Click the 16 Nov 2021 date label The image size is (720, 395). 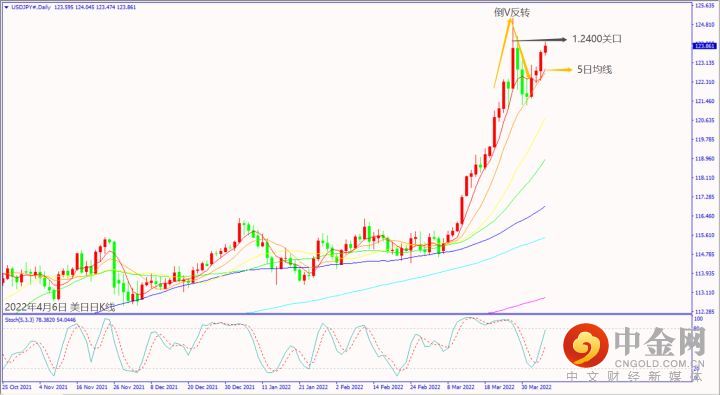(91, 387)
